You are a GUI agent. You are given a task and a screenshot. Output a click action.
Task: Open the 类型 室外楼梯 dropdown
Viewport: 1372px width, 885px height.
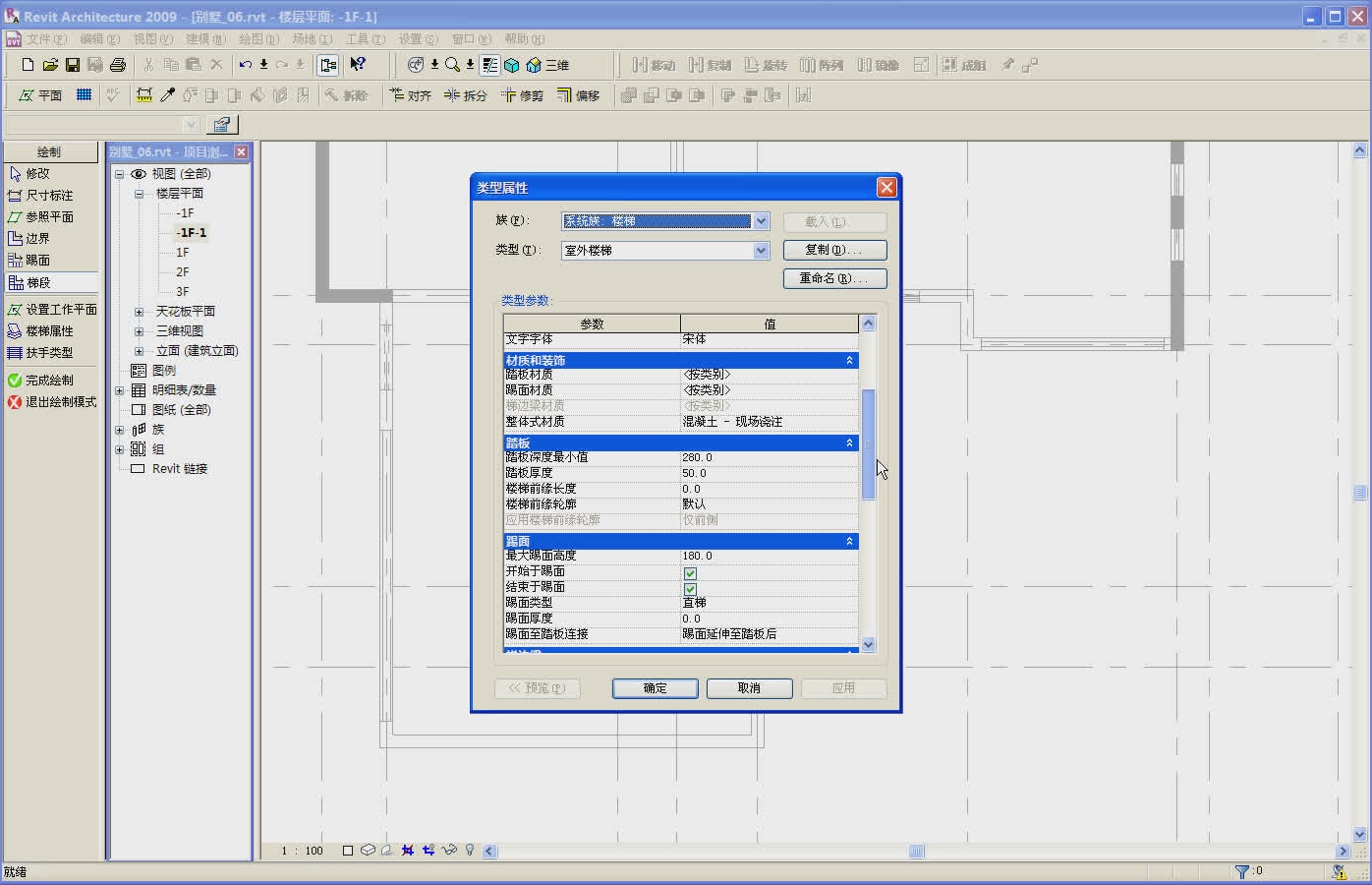(x=761, y=251)
